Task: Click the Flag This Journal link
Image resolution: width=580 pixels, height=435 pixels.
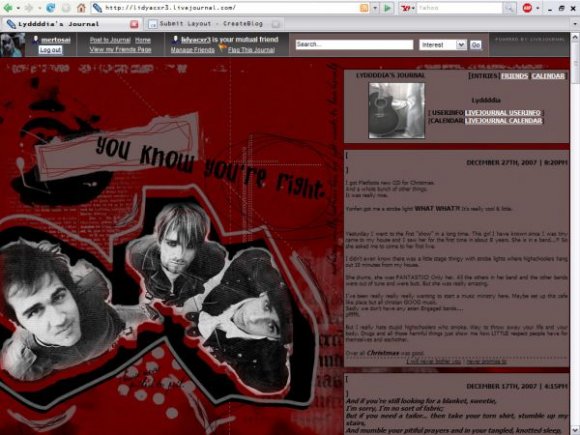Action: pos(251,50)
